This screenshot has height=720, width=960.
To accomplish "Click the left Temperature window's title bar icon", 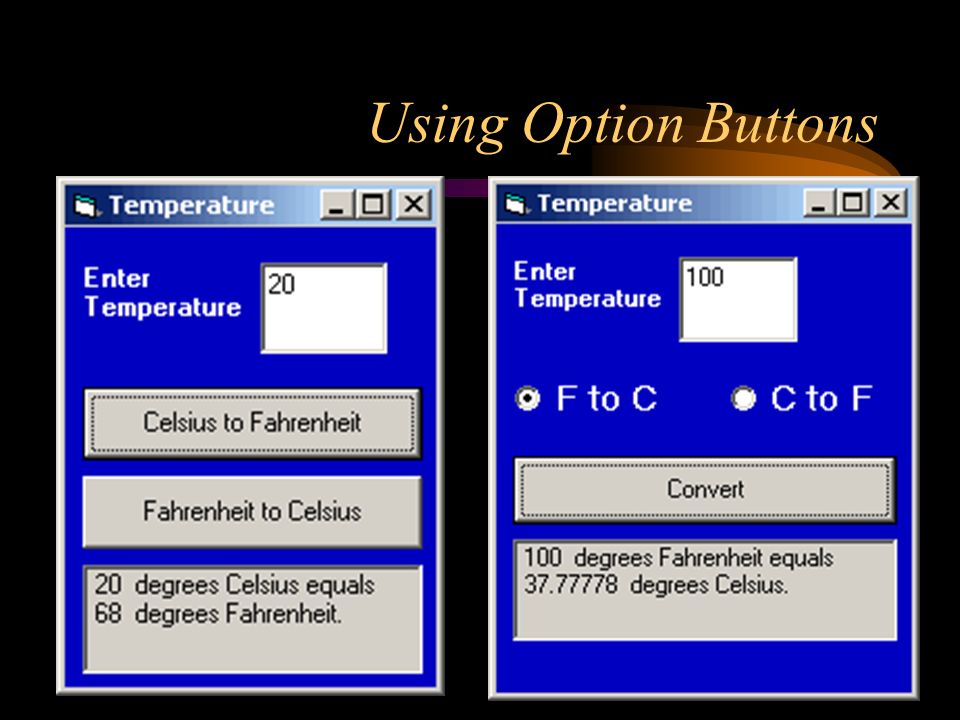I will coord(86,205).
